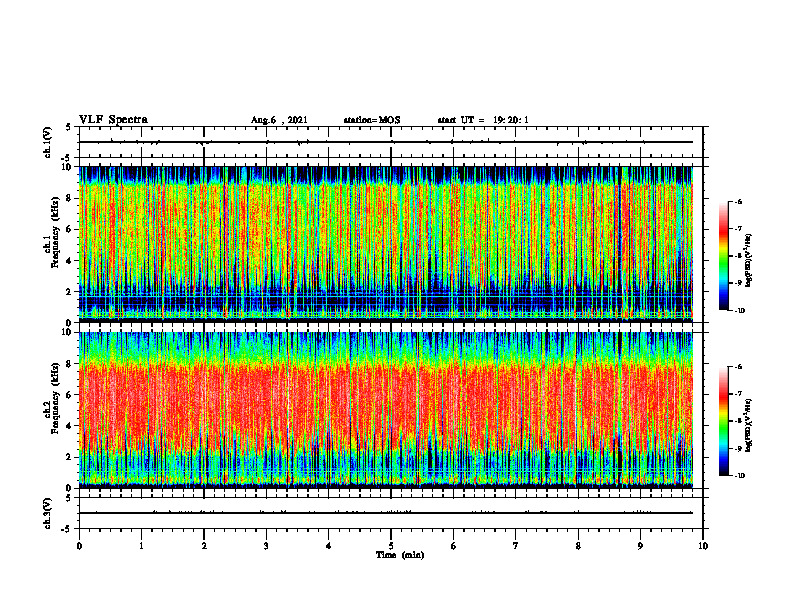792x612 pixels.
Task: Click the ch.1 voltage waveform trace
Action: (x=386, y=142)
